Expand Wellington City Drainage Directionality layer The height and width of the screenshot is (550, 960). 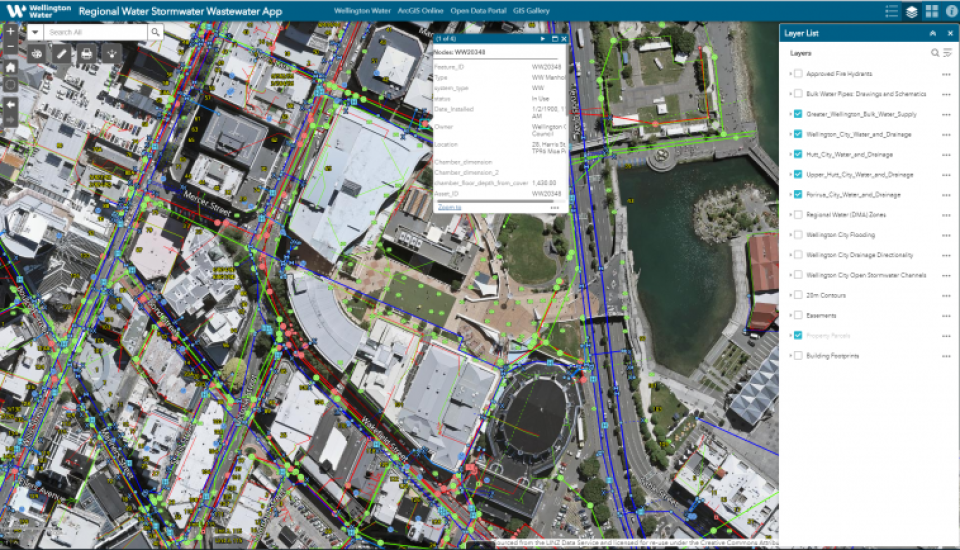point(790,255)
